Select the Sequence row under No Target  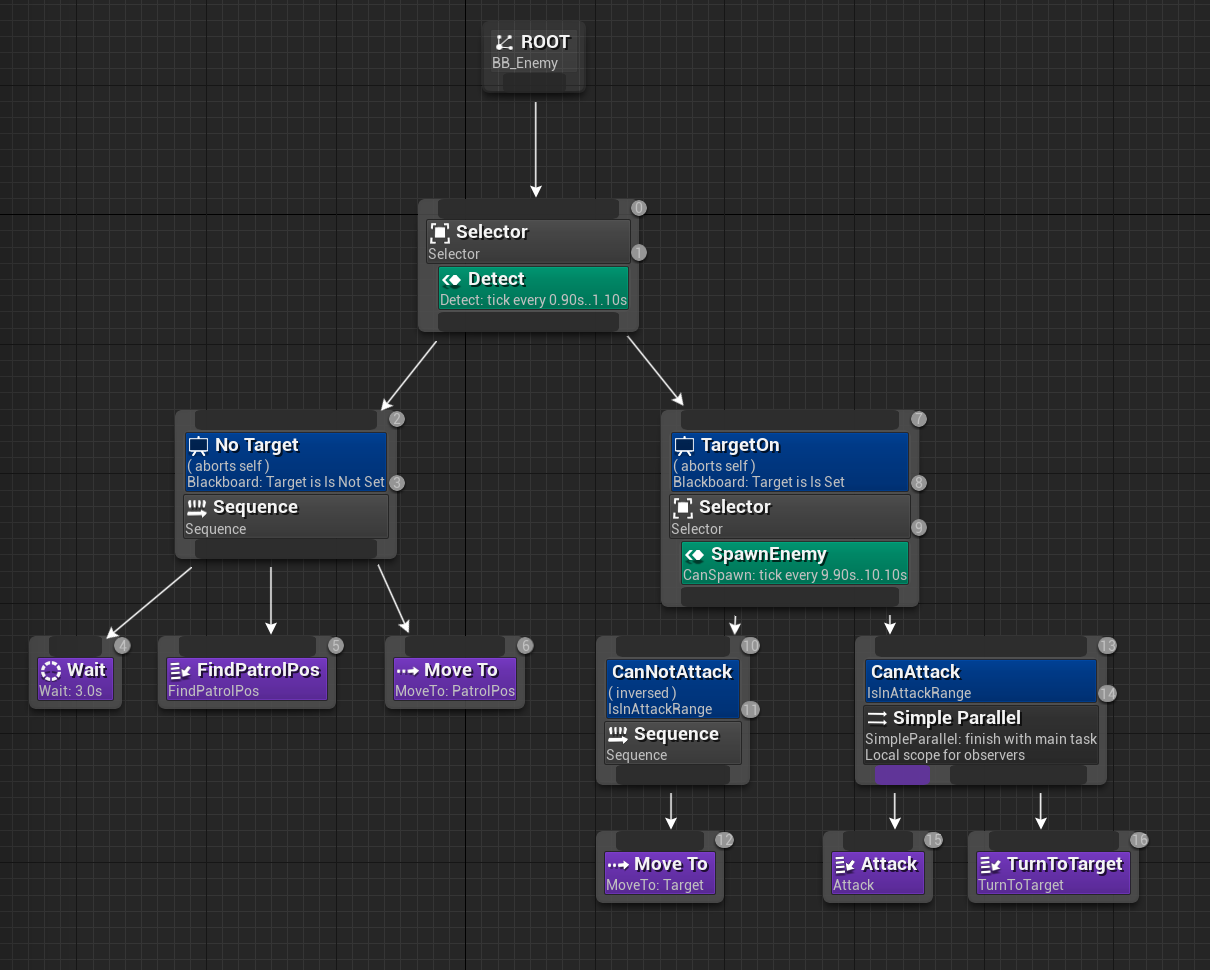[286, 517]
